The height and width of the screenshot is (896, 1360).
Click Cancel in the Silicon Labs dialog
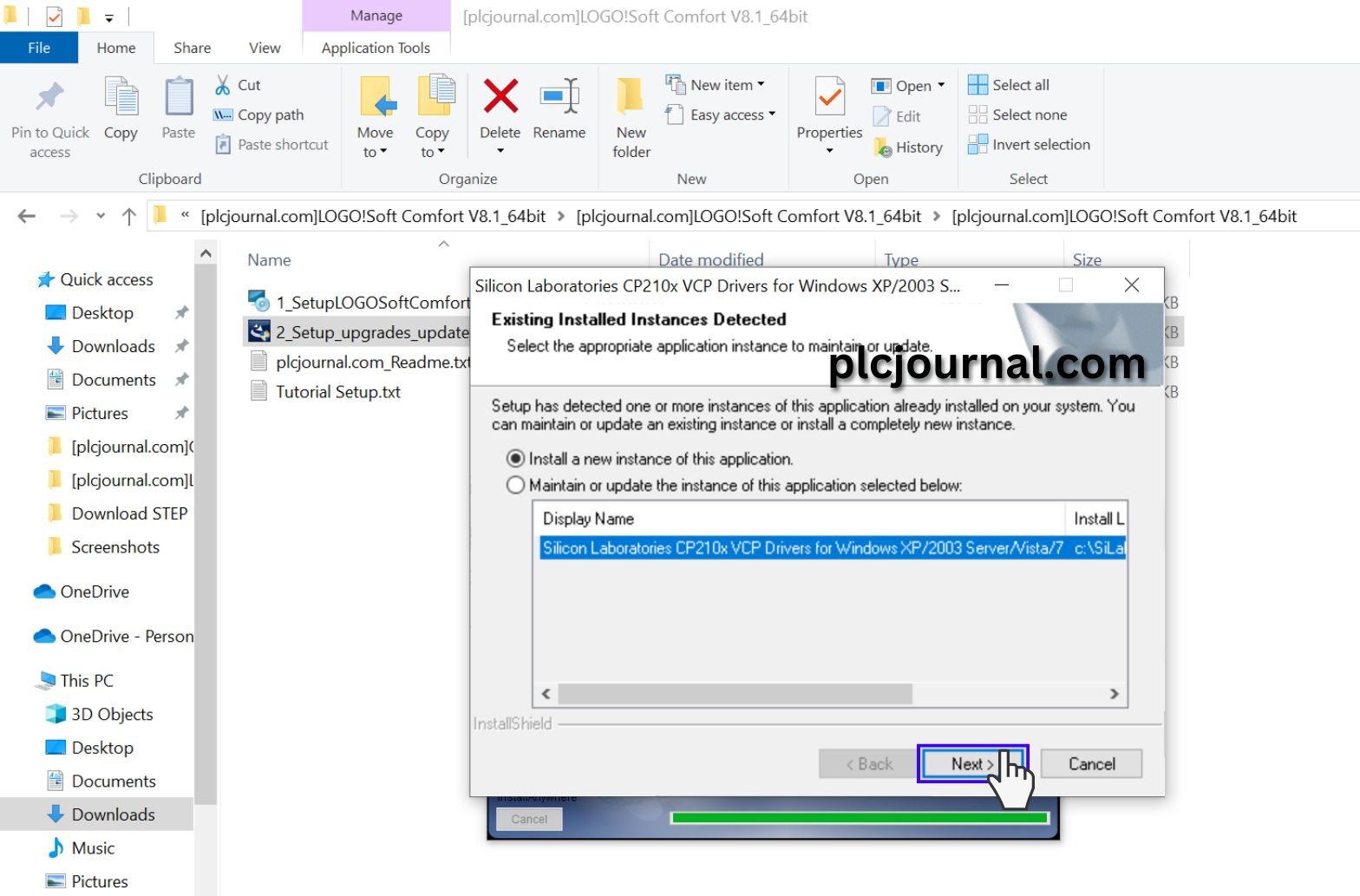[1091, 763]
